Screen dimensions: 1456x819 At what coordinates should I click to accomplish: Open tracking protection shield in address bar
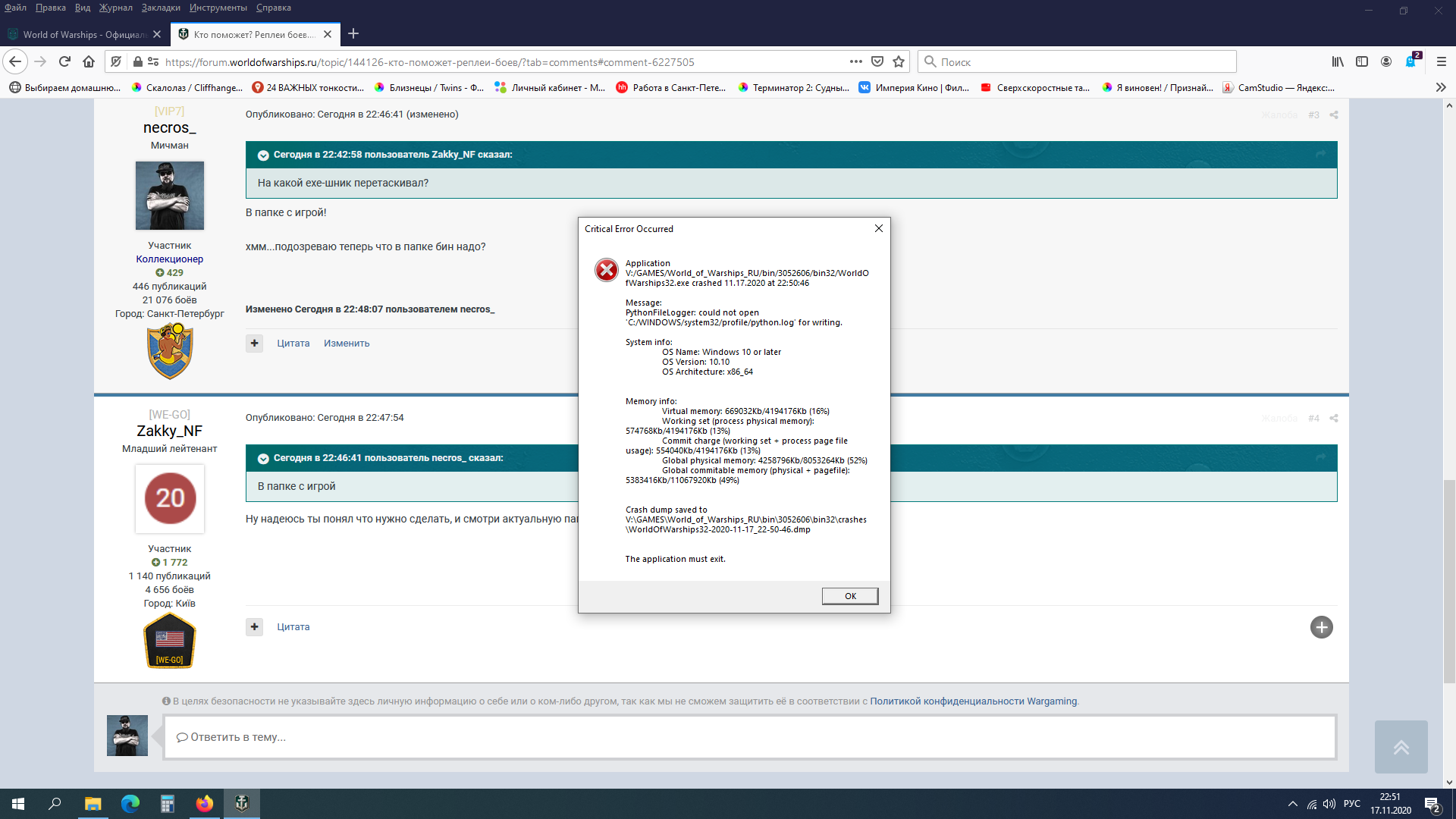[116, 61]
